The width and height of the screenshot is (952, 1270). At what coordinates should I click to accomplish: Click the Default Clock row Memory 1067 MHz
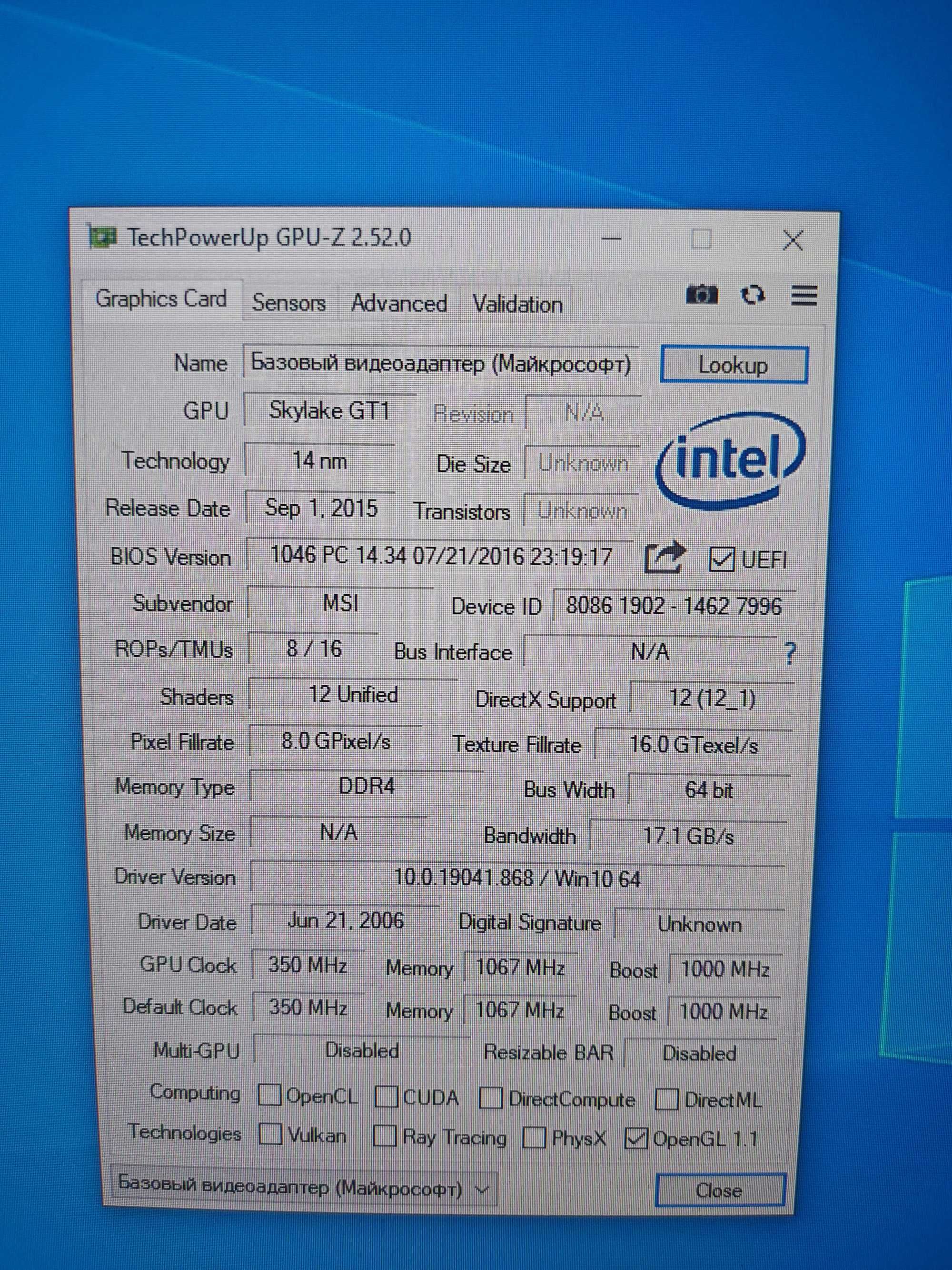(x=519, y=1010)
